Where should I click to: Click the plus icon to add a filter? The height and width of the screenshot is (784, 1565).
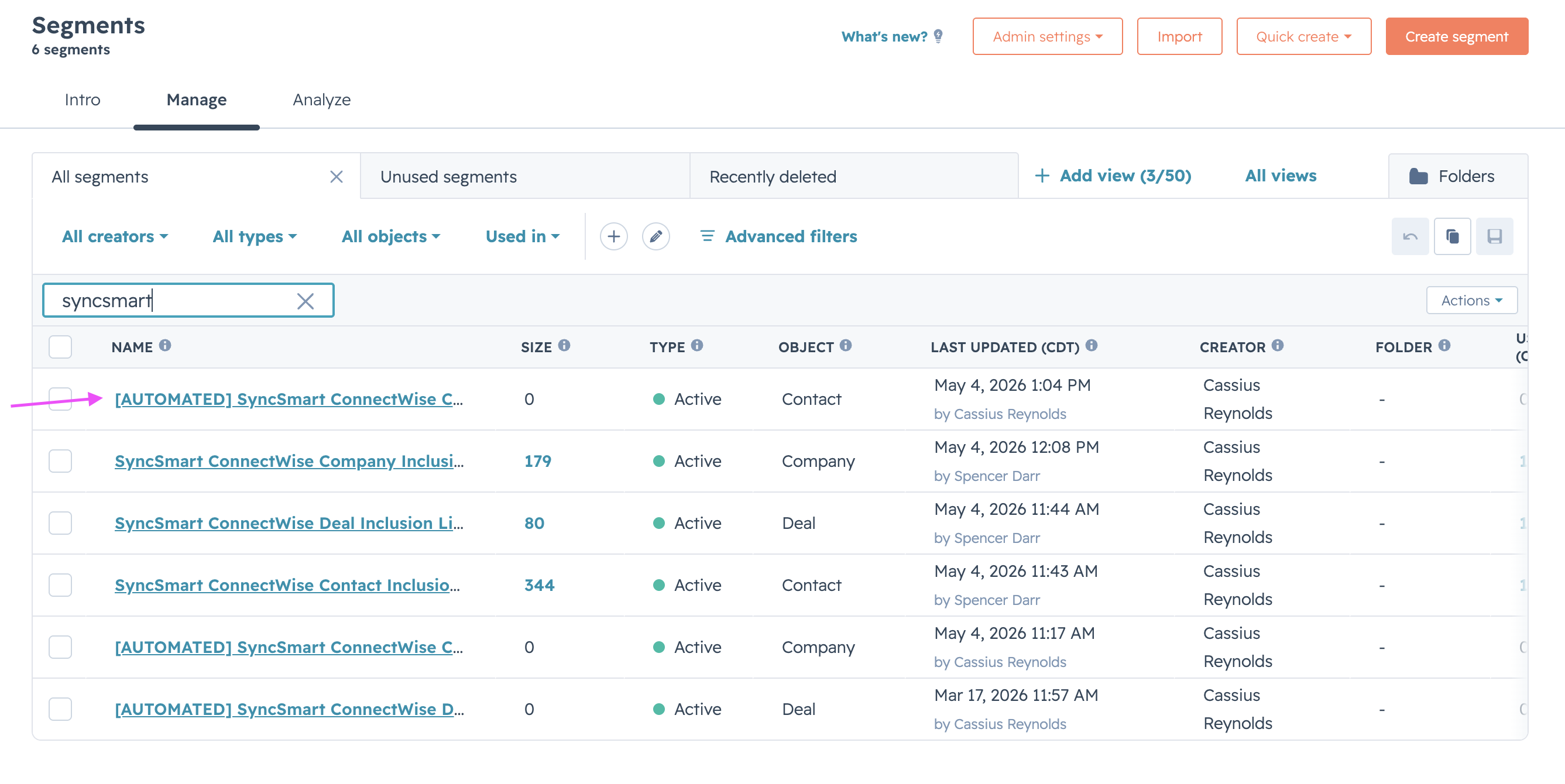coord(613,236)
